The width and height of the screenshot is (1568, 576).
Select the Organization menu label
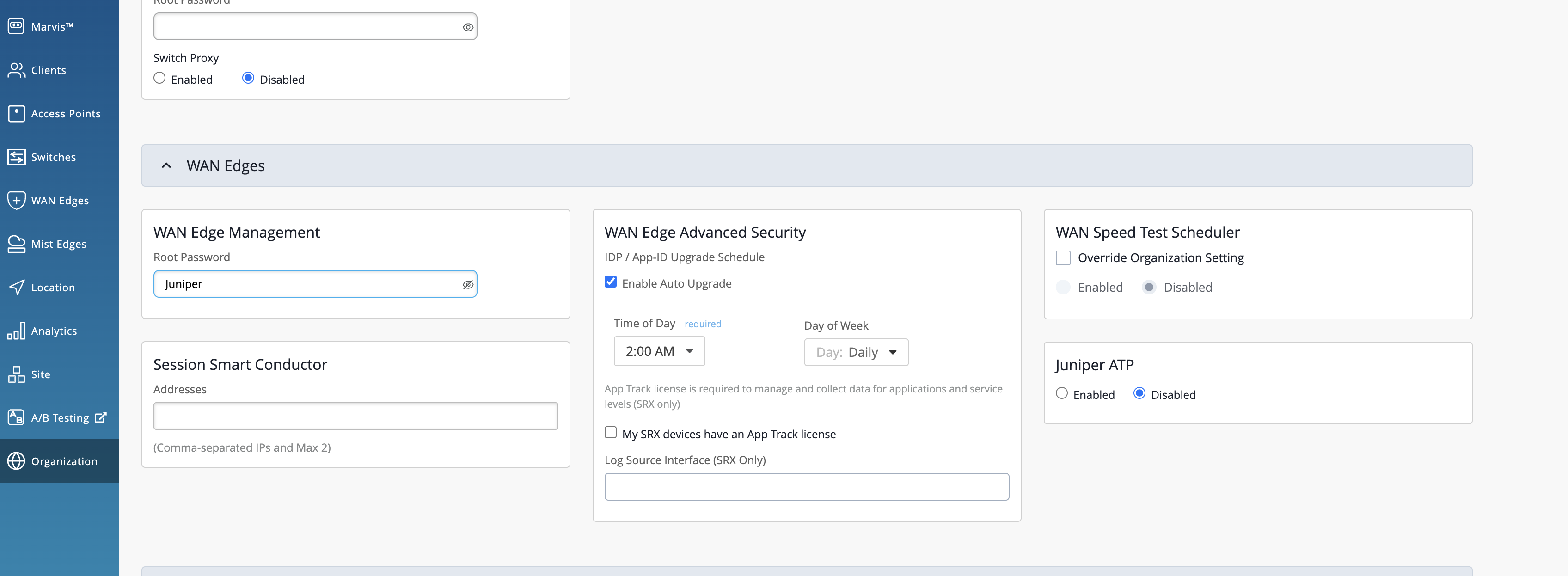pyautogui.click(x=64, y=461)
